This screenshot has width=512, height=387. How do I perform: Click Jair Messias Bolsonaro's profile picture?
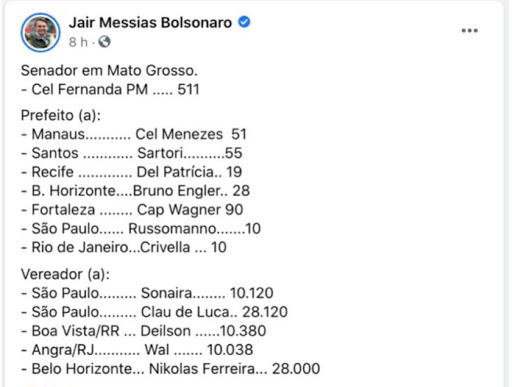(41, 32)
